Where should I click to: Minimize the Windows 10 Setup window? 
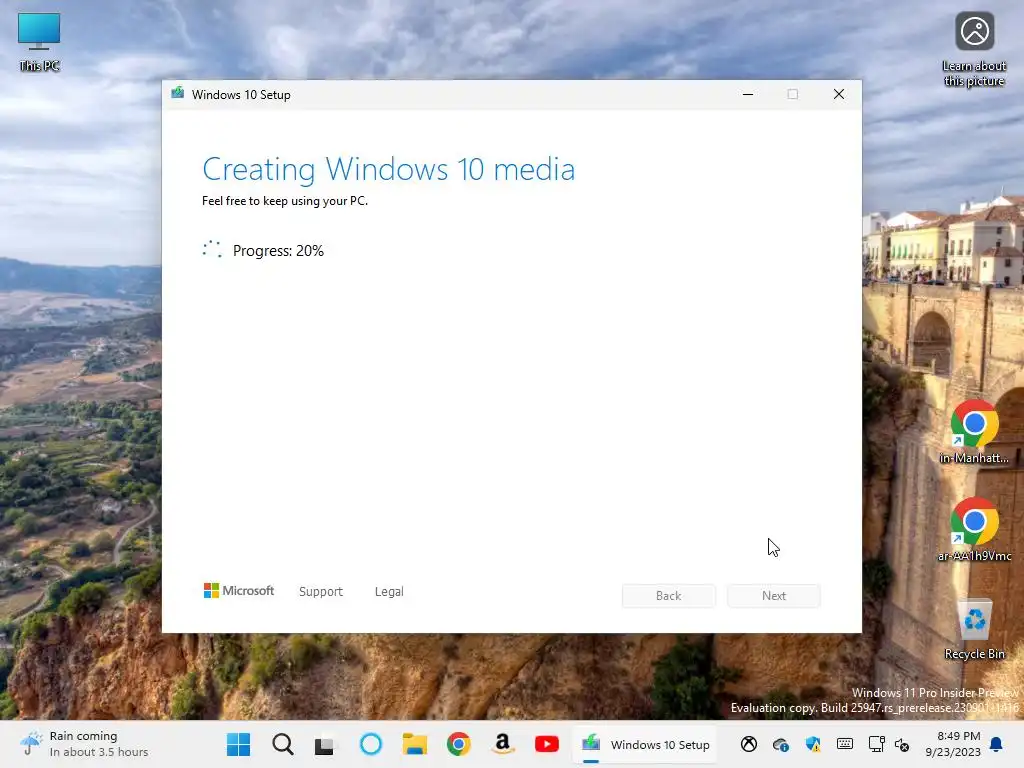(x=748, y=94)
